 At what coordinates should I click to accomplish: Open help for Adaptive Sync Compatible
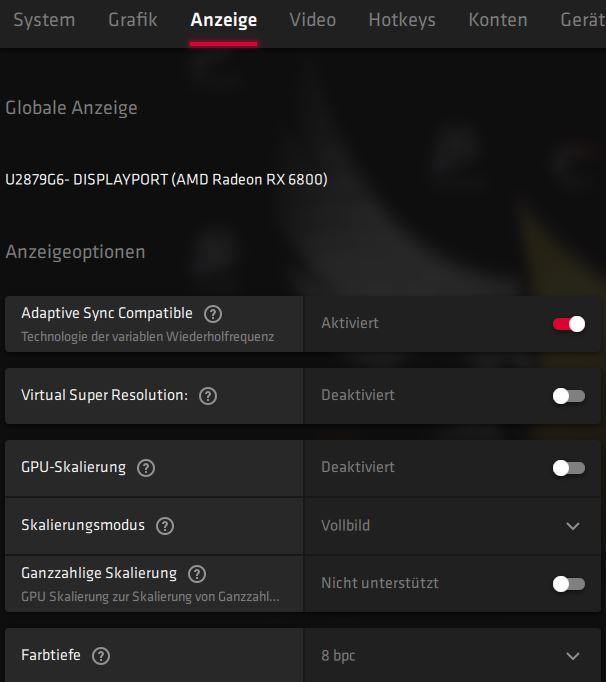tap(213, 314)
